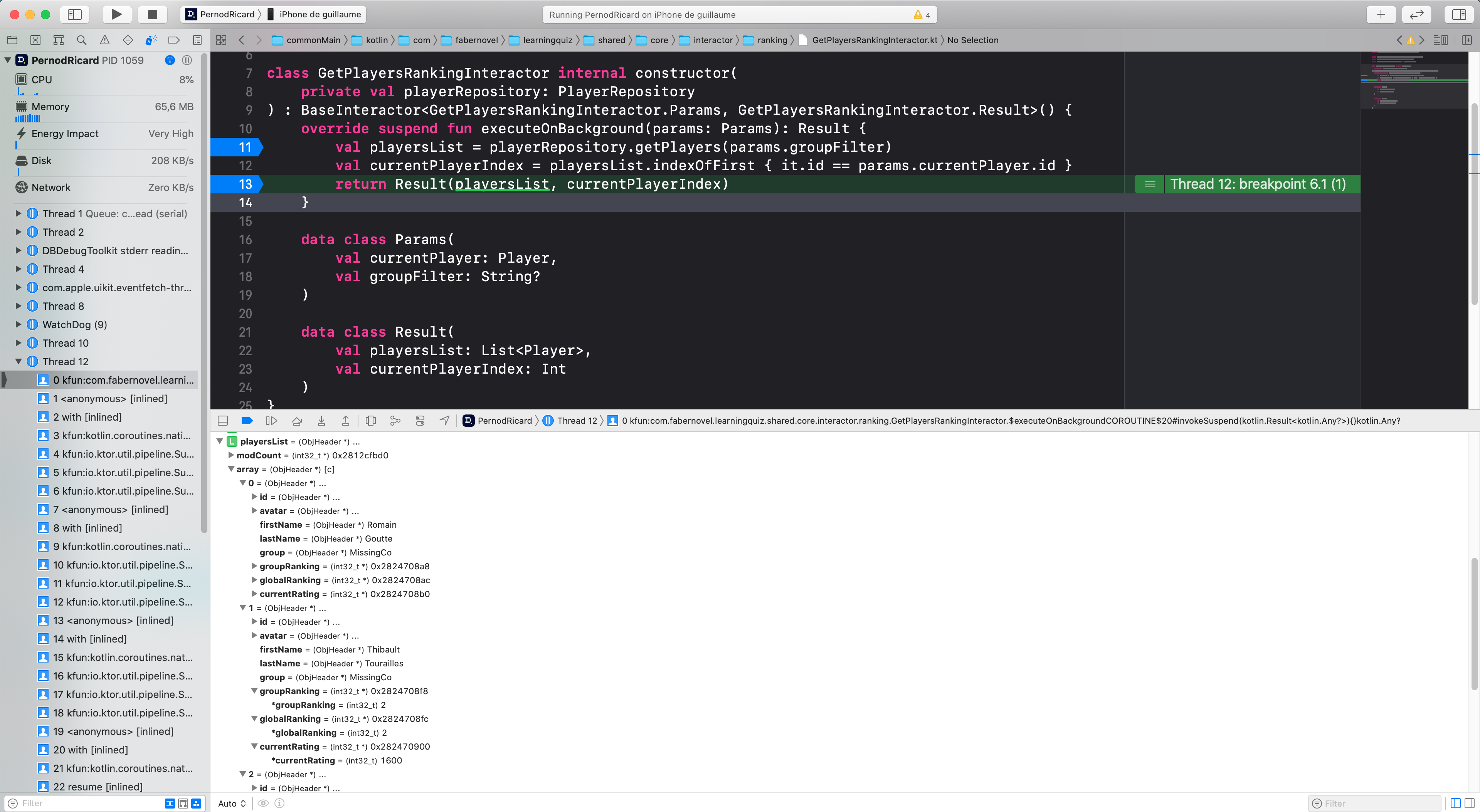This screenshot has width=1480, height=812.
Task: Click the Auto variable scope button
Action: [x=231, y=803]
